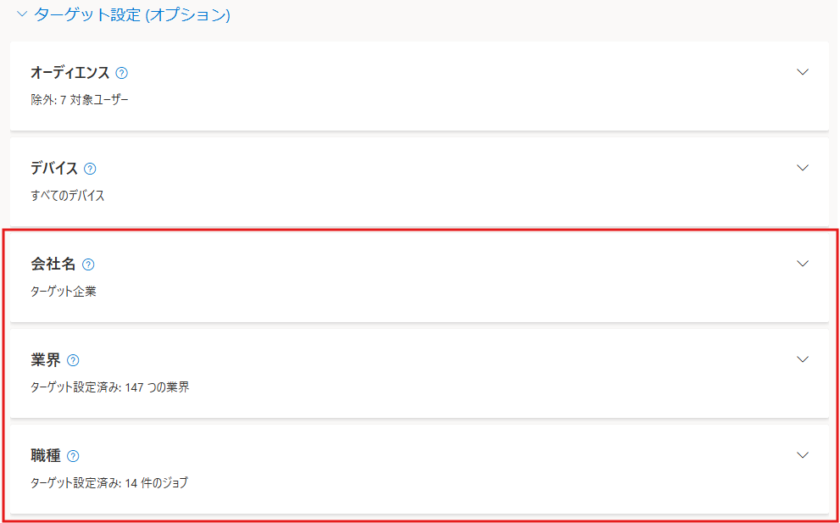840x523 pixels.
Task: Show help tooltip for 会社名
Action: tap(88, 265)
